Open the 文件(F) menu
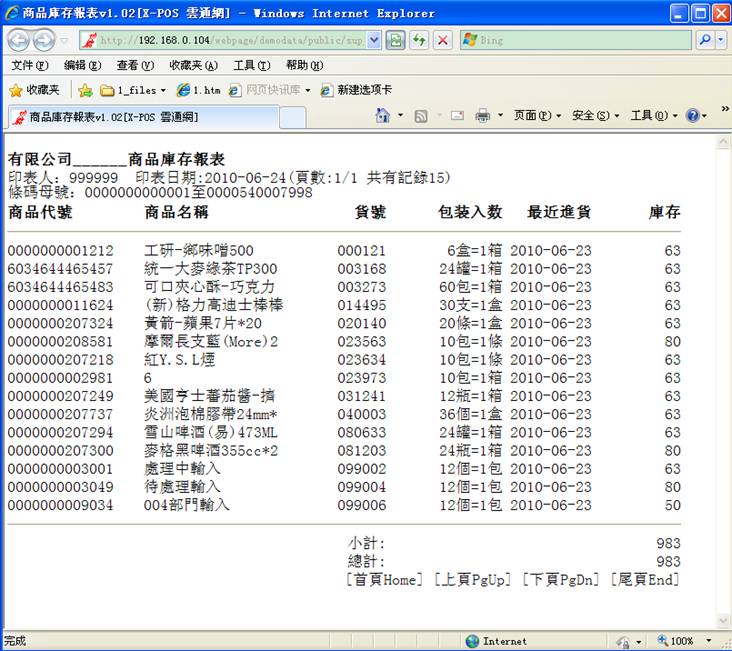Viewport: 732px width, 651px height. [29, 65]
